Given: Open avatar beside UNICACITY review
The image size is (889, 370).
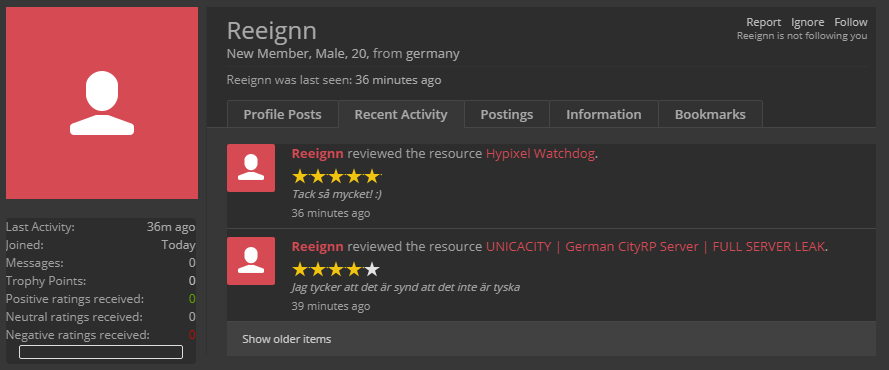Looking at the screenshot, I should (x=251, y=261).
